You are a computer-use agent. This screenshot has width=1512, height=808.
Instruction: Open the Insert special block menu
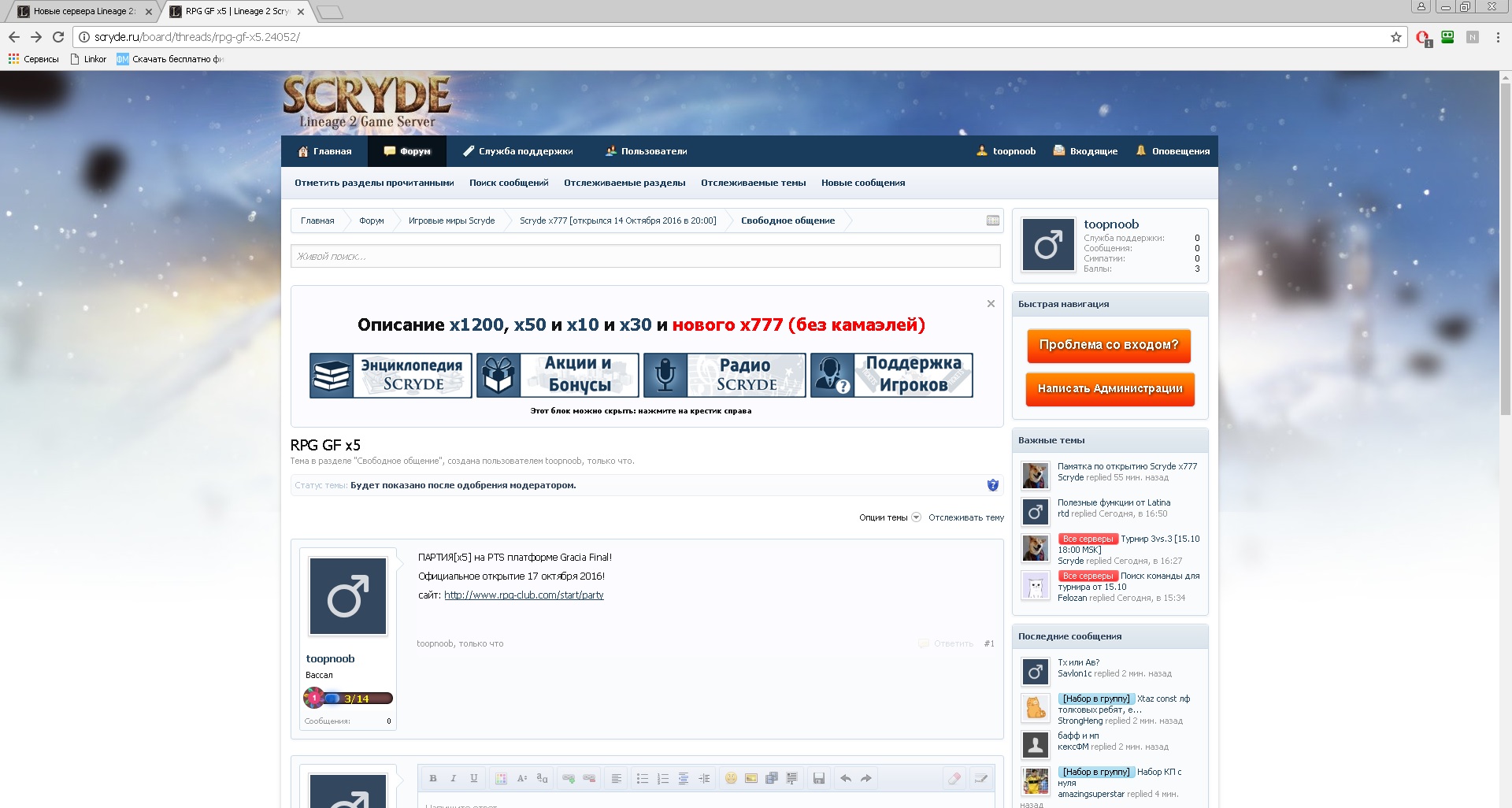792,778
